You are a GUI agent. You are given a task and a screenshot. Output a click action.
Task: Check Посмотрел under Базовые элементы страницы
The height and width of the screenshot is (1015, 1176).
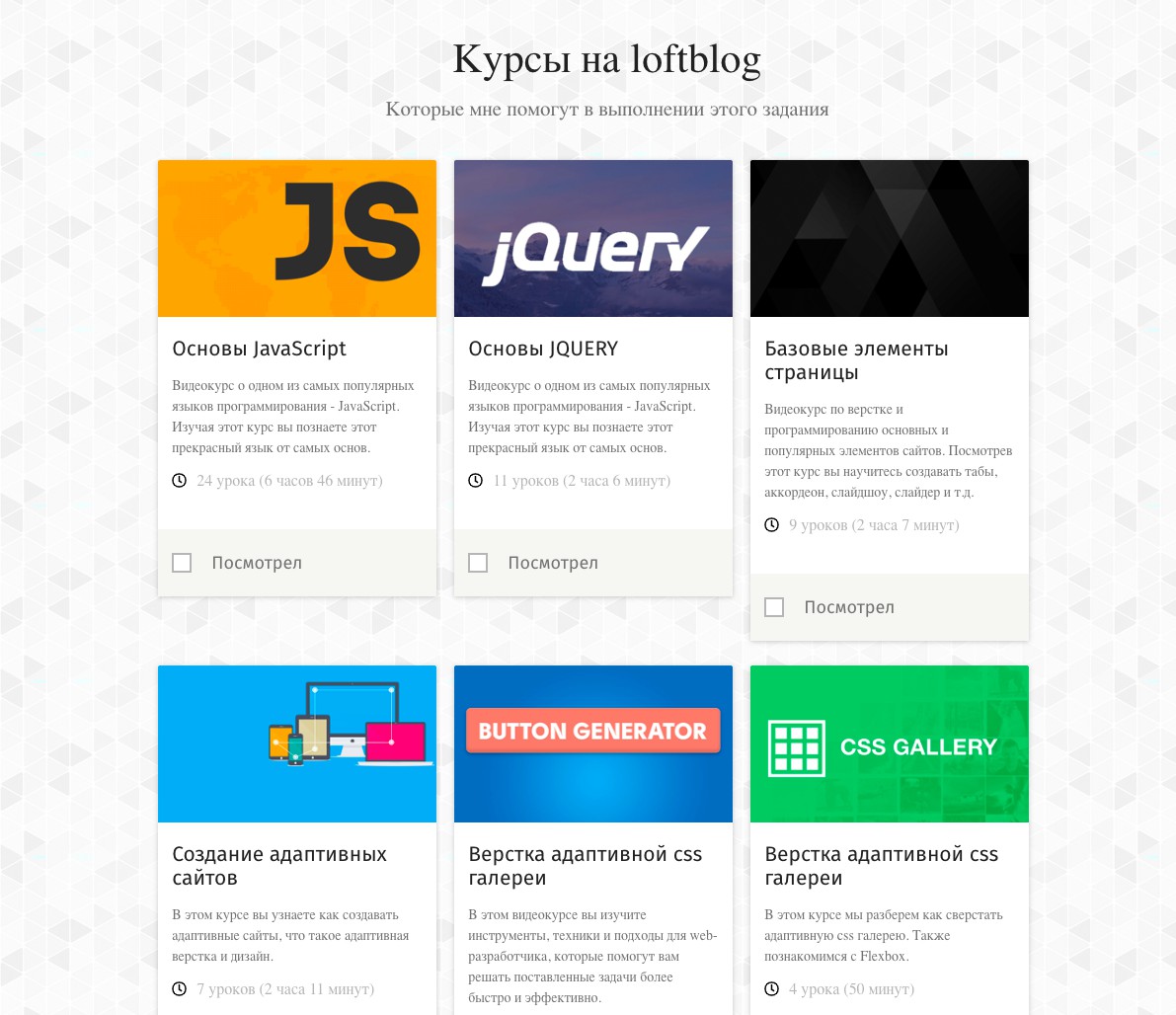pos(774,607)
